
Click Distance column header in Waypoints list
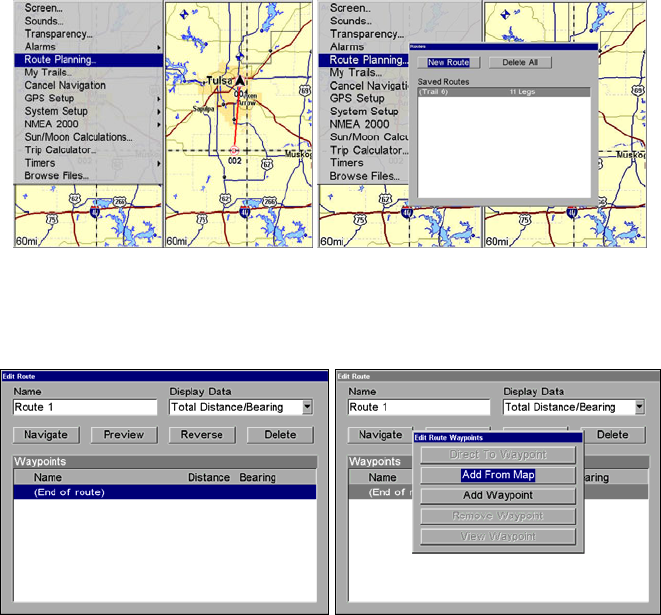(x=209, y=478)
